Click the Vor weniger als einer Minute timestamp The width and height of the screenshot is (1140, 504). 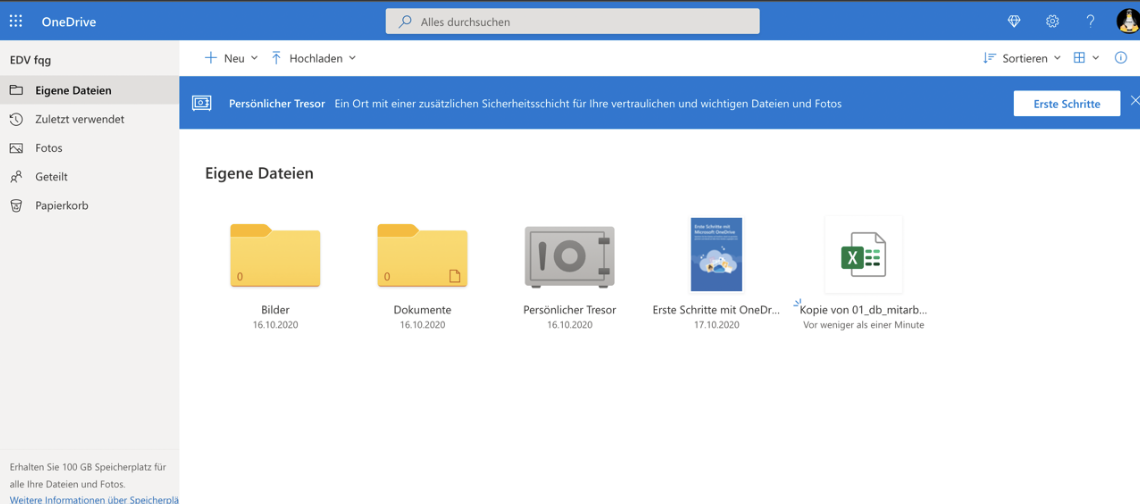click(864, 325)
